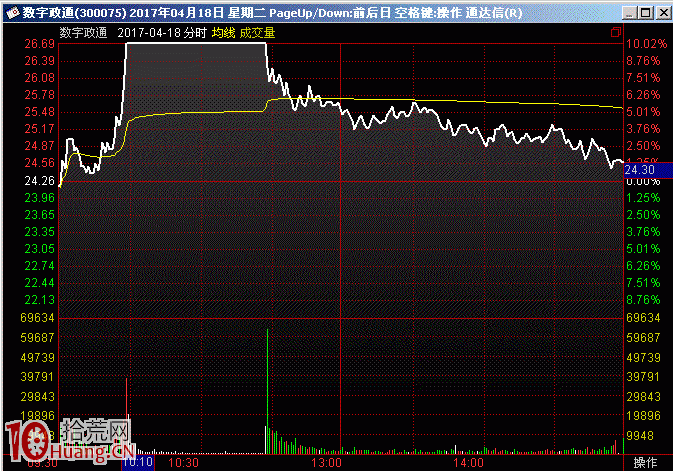Viewport: 673px width, 471px height.
Task: Select the highlighted 10:10 time marker
Action: click(138, 462)
